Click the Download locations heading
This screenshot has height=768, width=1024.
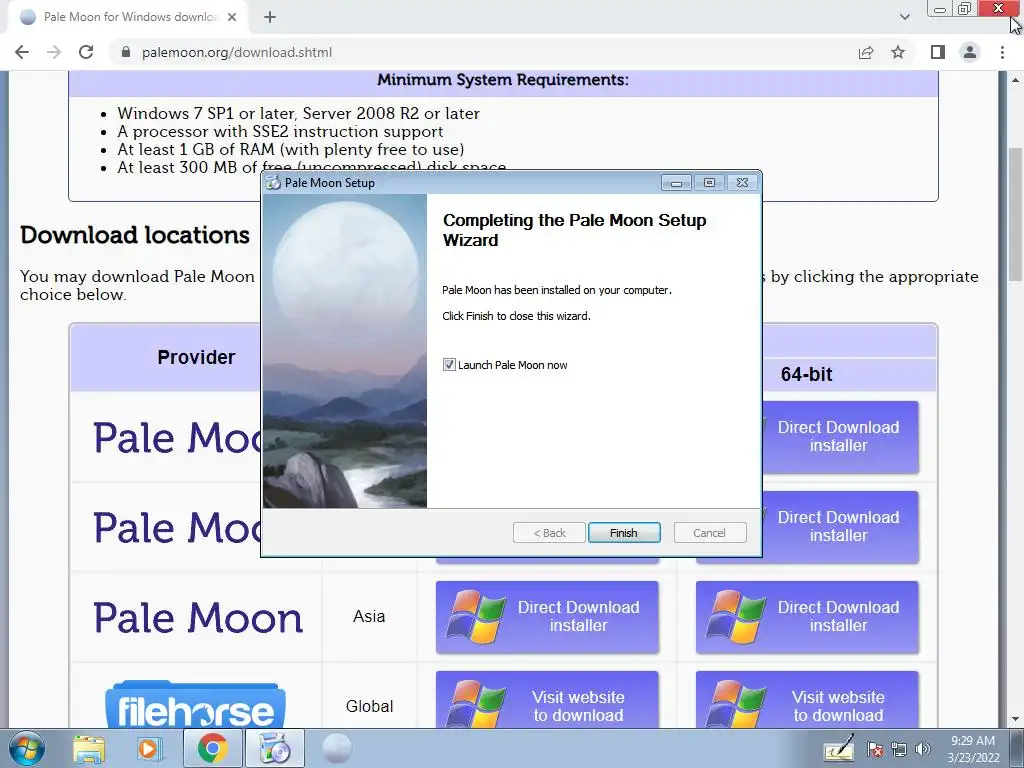pyautogui.click(x=135, y=235)
